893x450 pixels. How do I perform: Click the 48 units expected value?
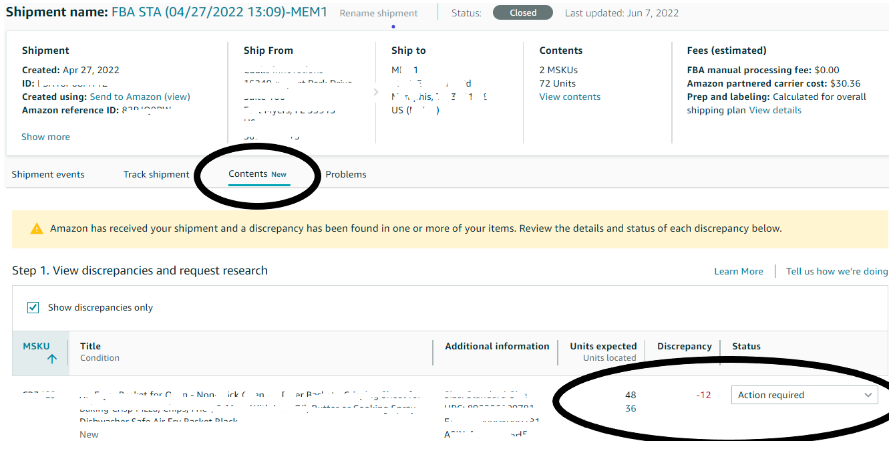click(x=630, y=395)
